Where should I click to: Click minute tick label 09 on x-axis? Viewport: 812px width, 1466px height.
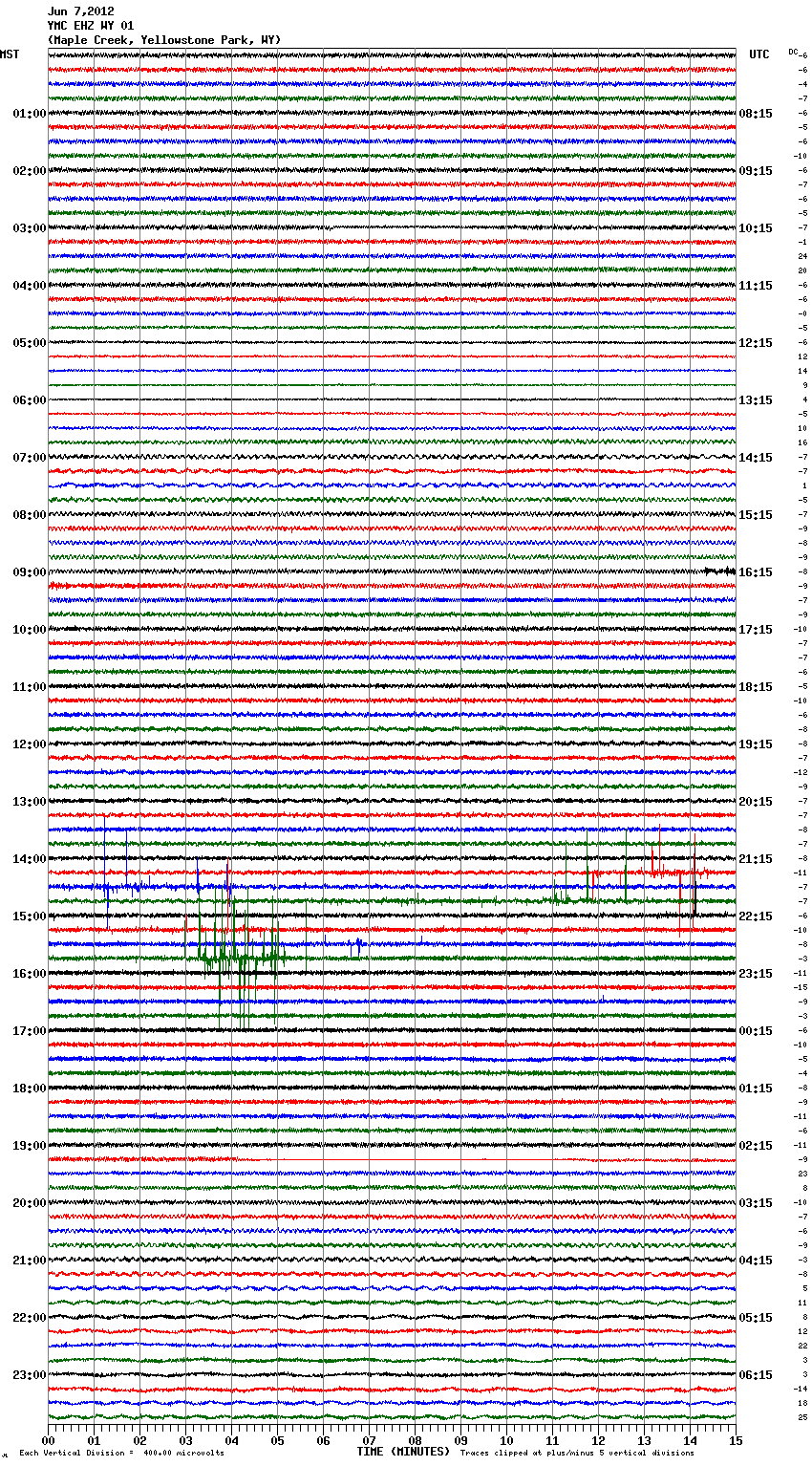click(460, 1440)
